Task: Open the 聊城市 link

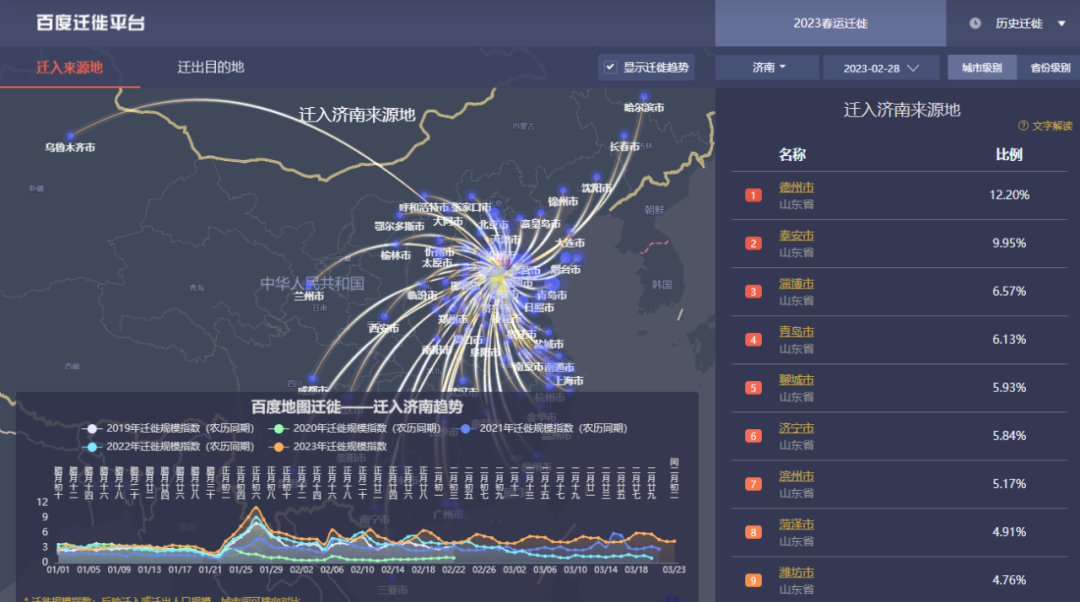Action: 796,380
